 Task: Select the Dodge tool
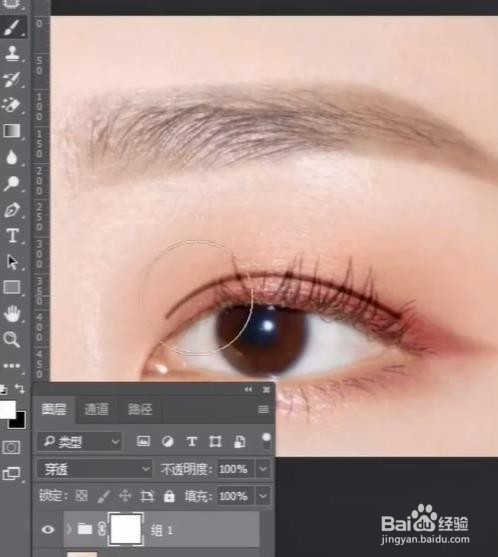pos(12,183)
